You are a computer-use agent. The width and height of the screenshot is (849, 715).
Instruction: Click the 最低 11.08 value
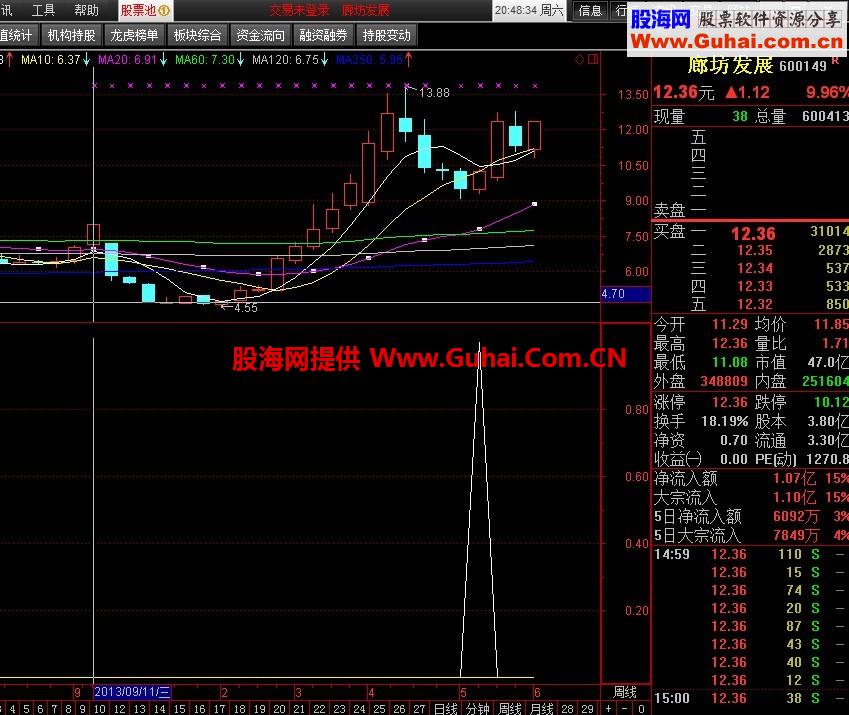pyautogui.click(x=729, y=362)
